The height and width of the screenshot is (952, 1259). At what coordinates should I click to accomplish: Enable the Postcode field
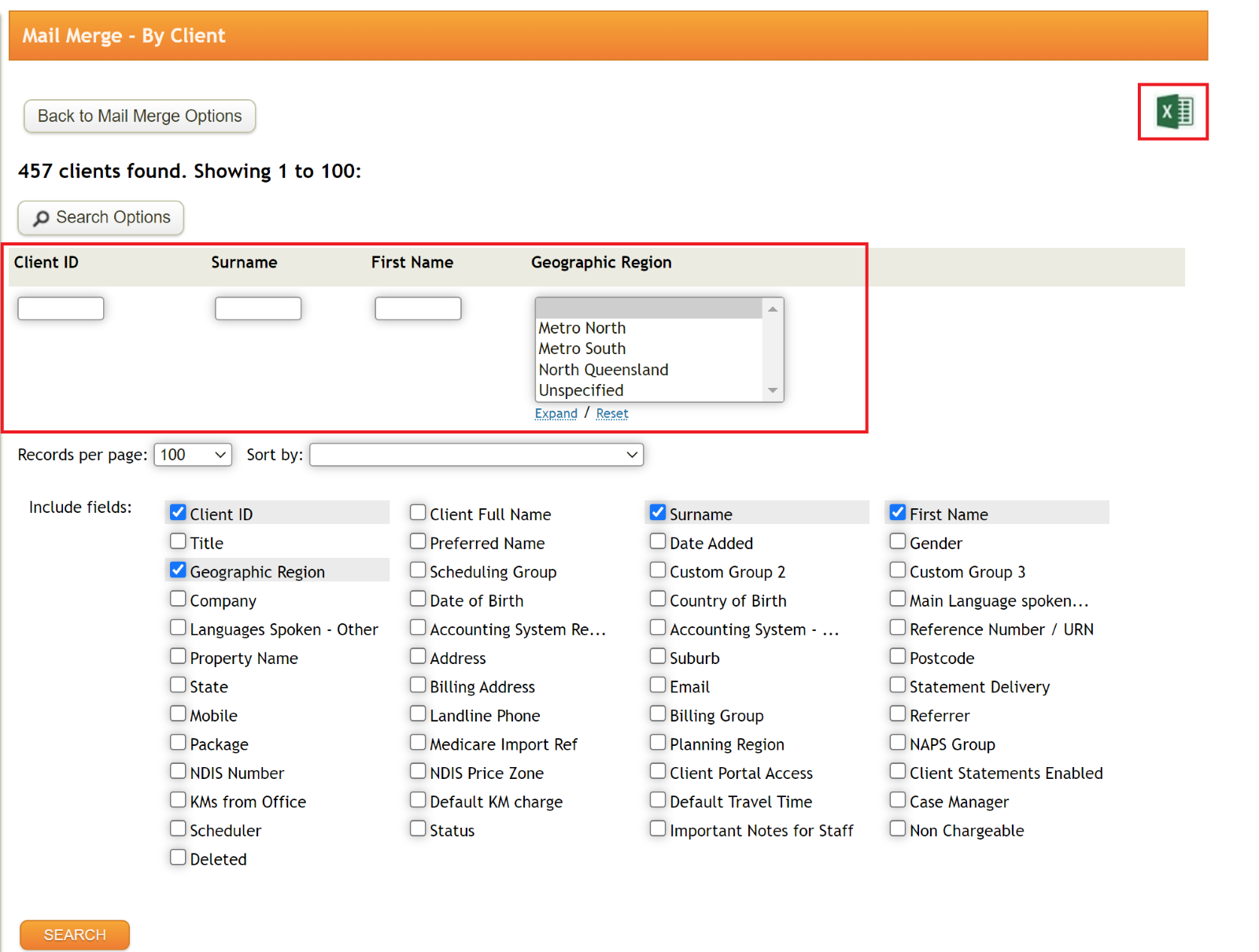point(897,656)
